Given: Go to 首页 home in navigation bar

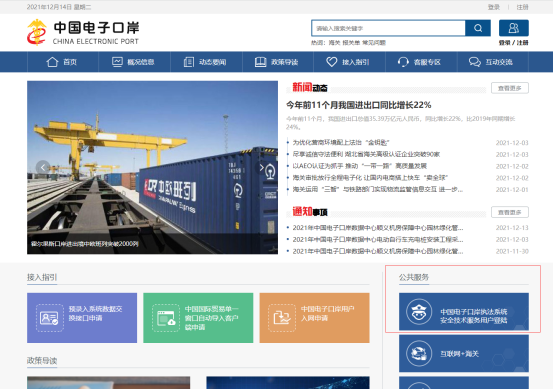Looking at the screenshot, I should 63,62.
